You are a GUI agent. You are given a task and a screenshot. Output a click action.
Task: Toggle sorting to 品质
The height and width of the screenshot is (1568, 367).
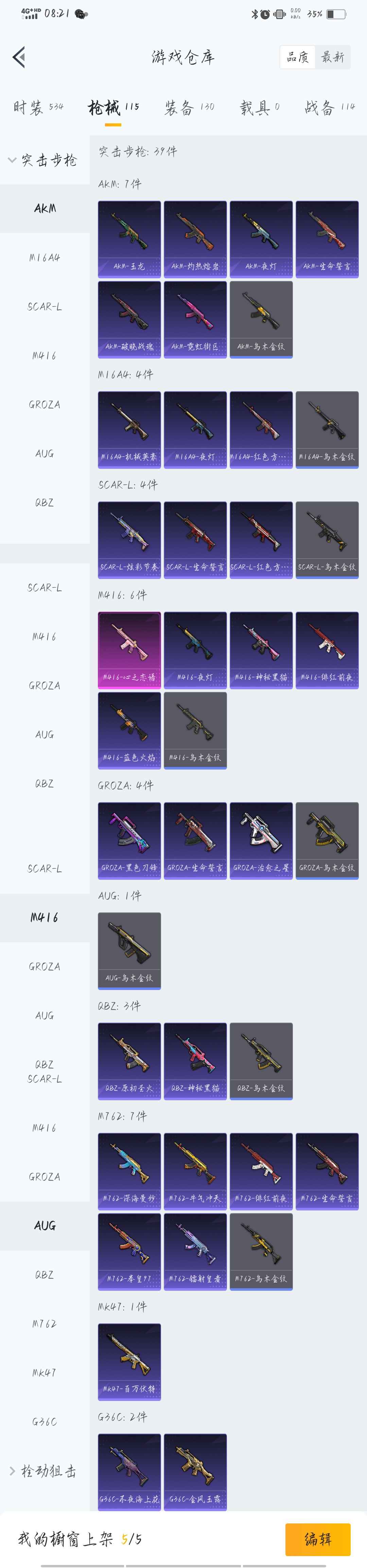[x=298, y=57]
